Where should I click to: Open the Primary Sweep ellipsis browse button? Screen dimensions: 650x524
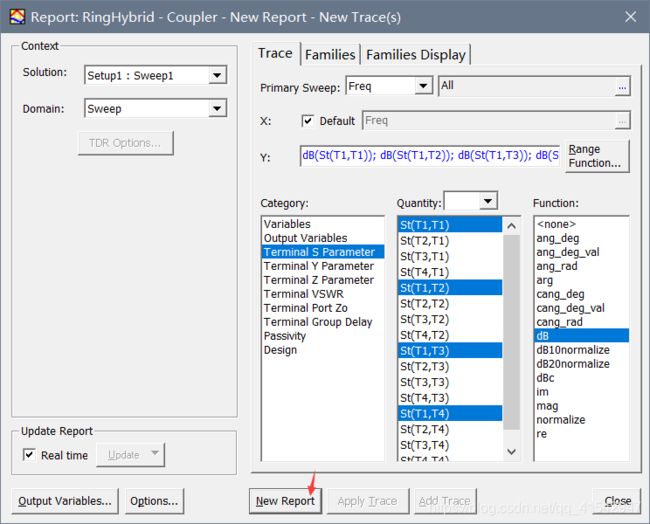[x=622, y=87]
